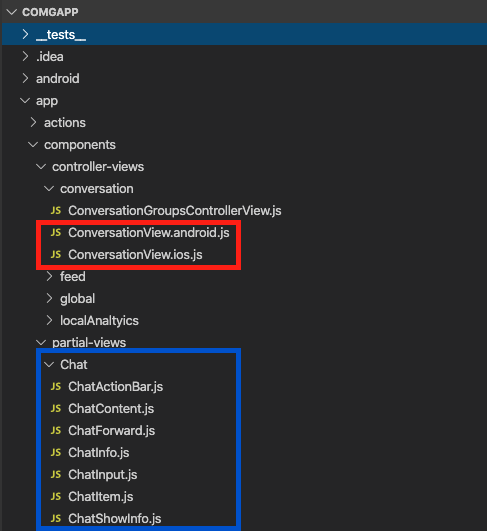Click JS icon beside ChatShowInfo.js
The image size is (487, 531).
pos(56,519)
